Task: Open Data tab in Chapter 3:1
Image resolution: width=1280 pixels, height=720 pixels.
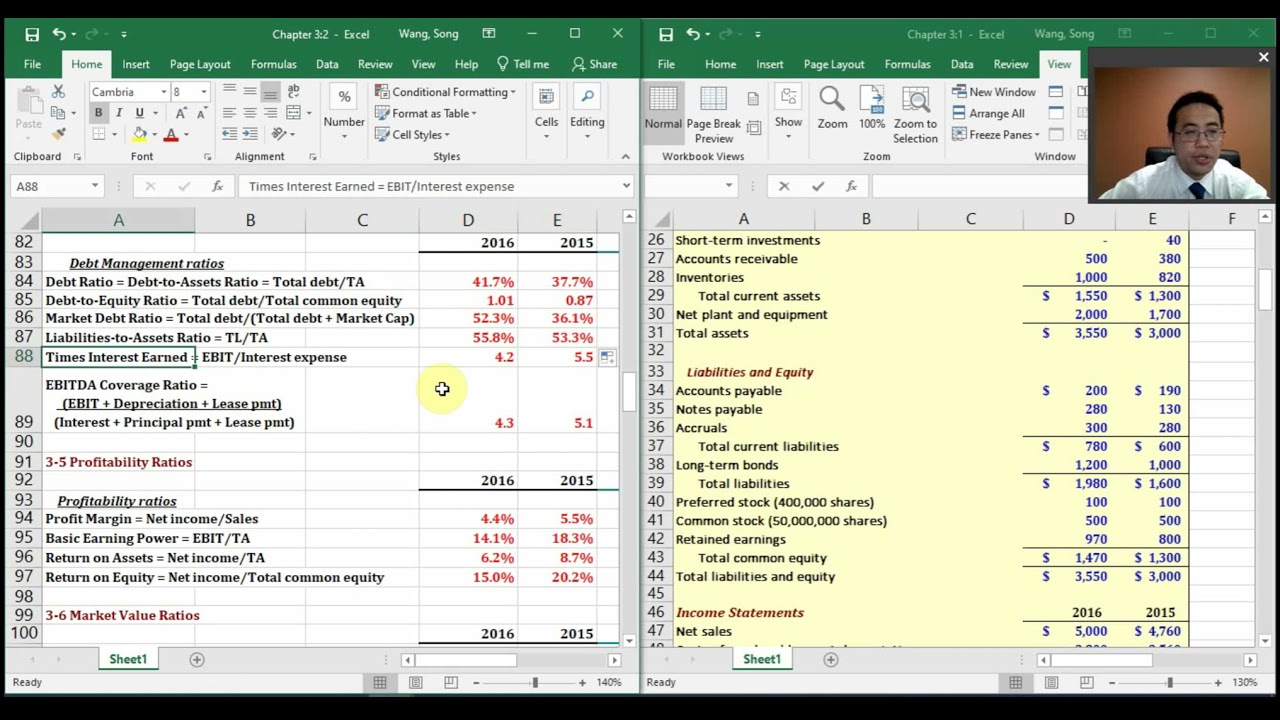Action: click(962, 64)
